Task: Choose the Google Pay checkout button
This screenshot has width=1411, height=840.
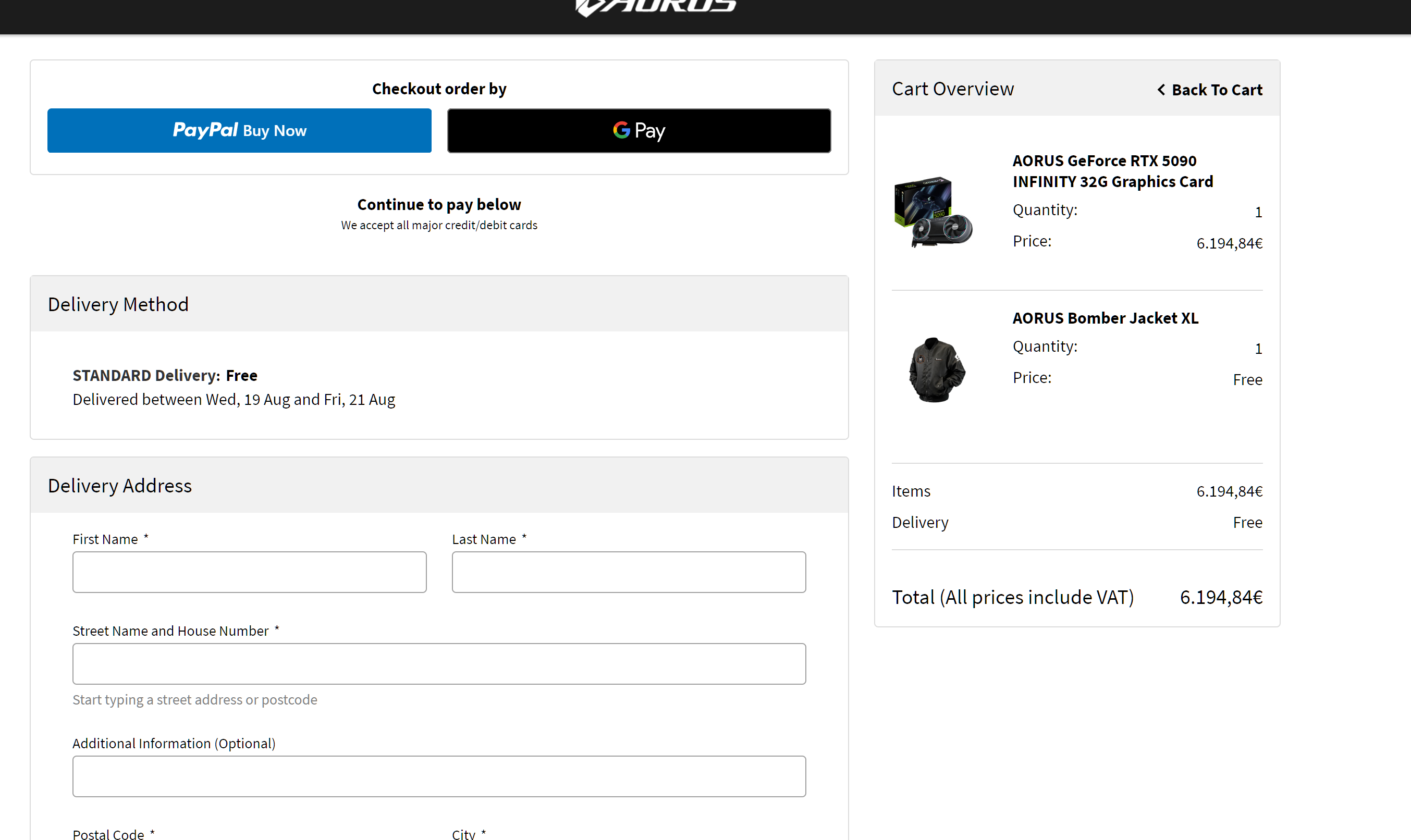Action: [639, 131]
